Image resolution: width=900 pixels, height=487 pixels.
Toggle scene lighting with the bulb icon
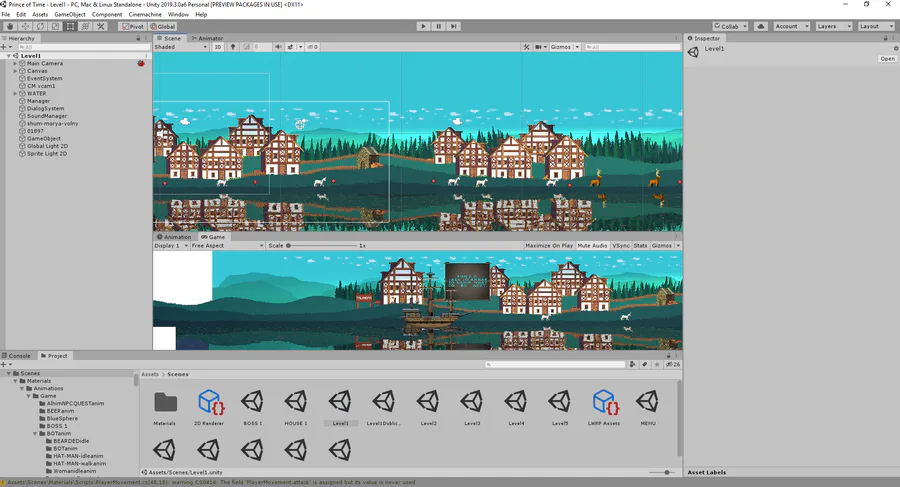tap(233, 47)
